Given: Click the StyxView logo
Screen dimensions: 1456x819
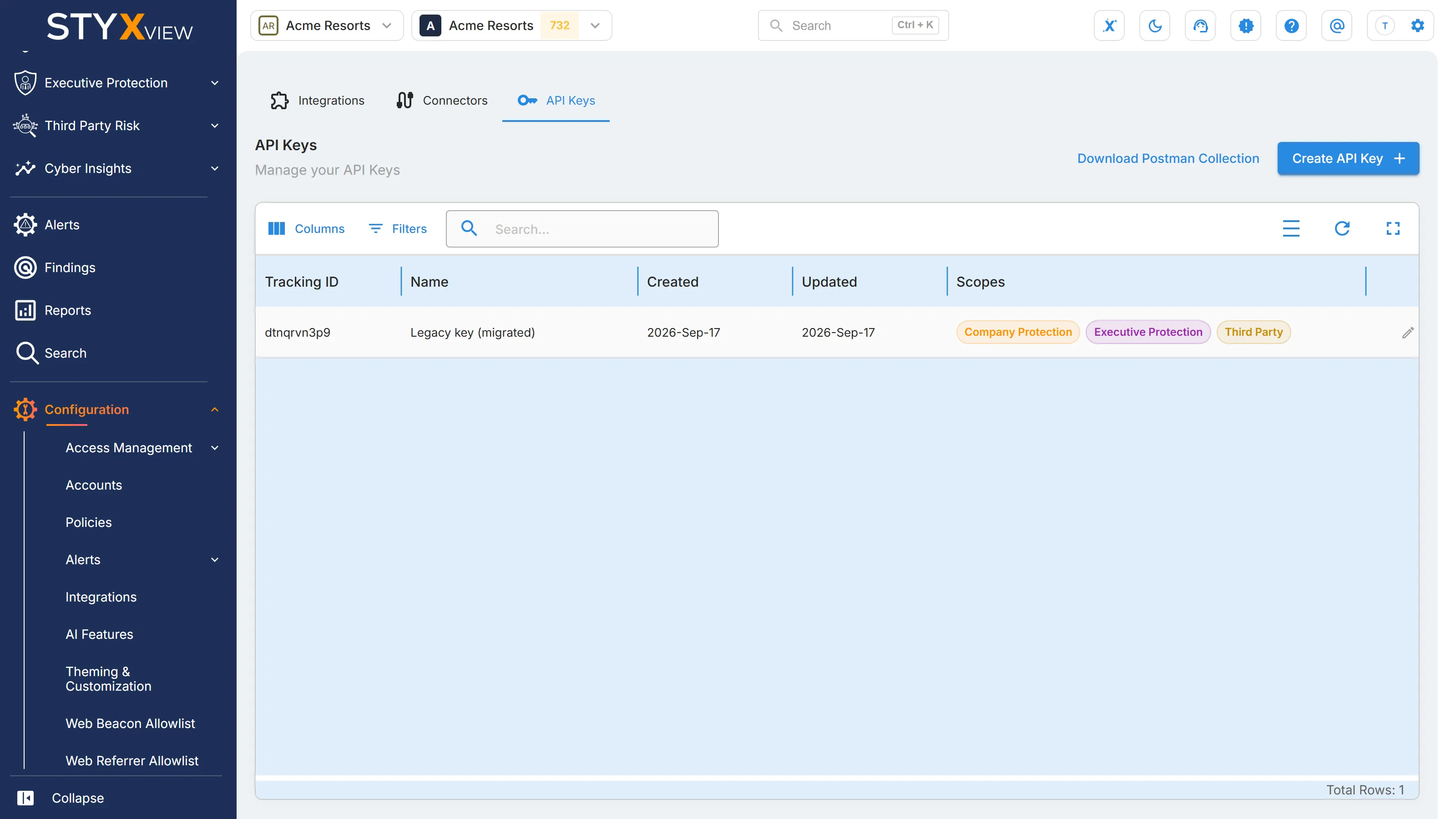Looking at the screenshot, I should pyautogui.click(x=119, y=26).
